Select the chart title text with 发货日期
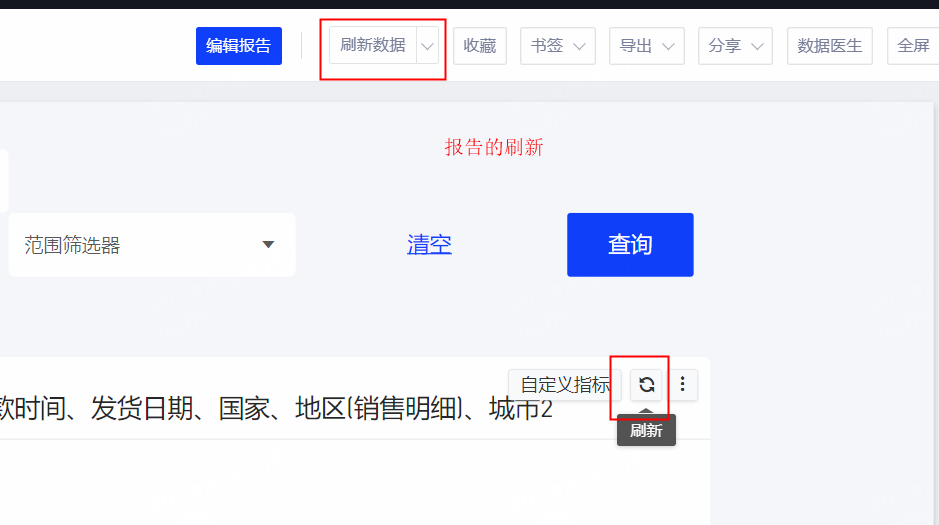The height and width of the screenshot is (525, 939). tap(276, 409)
